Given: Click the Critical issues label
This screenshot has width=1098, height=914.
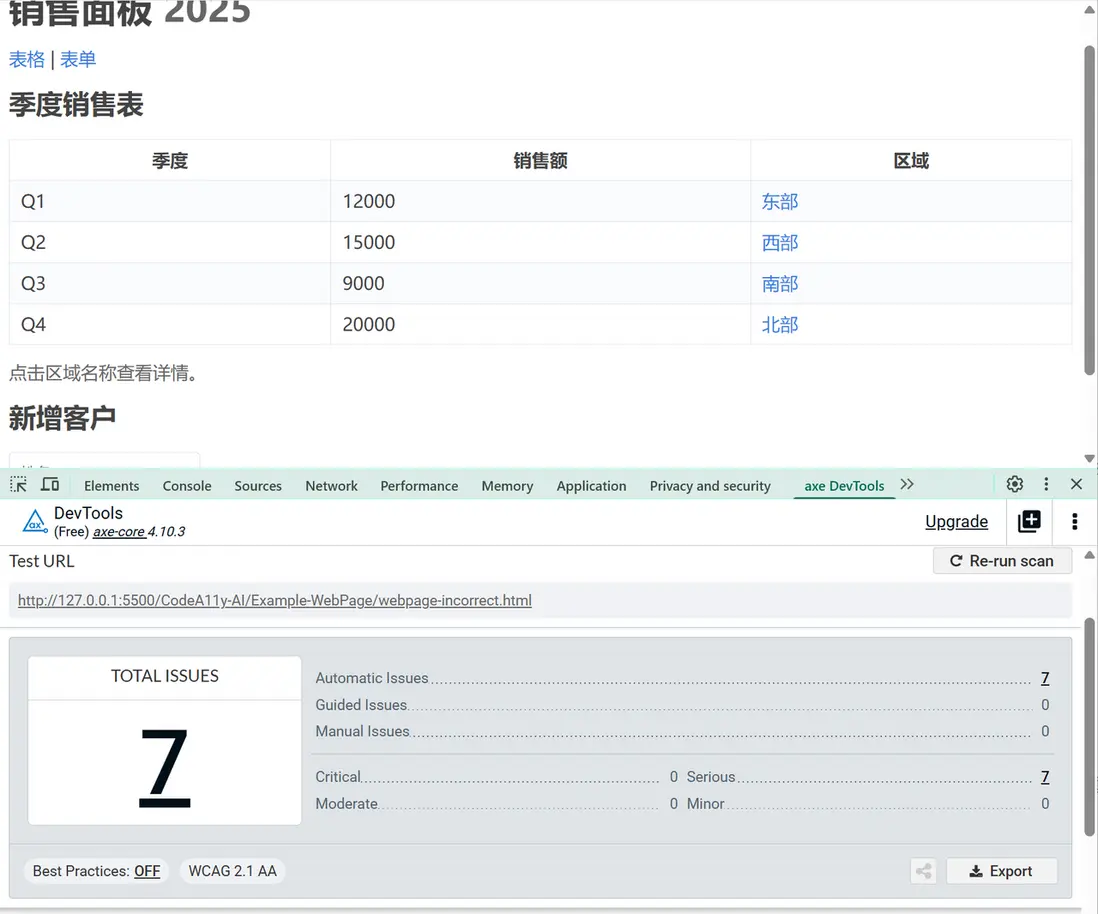Looking at the screenshot, I should 338,777.
